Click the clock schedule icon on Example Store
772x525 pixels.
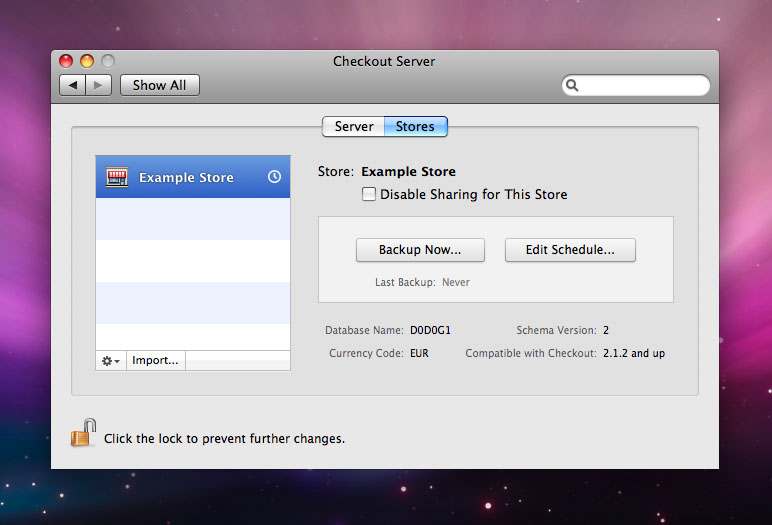pos(274,176)
